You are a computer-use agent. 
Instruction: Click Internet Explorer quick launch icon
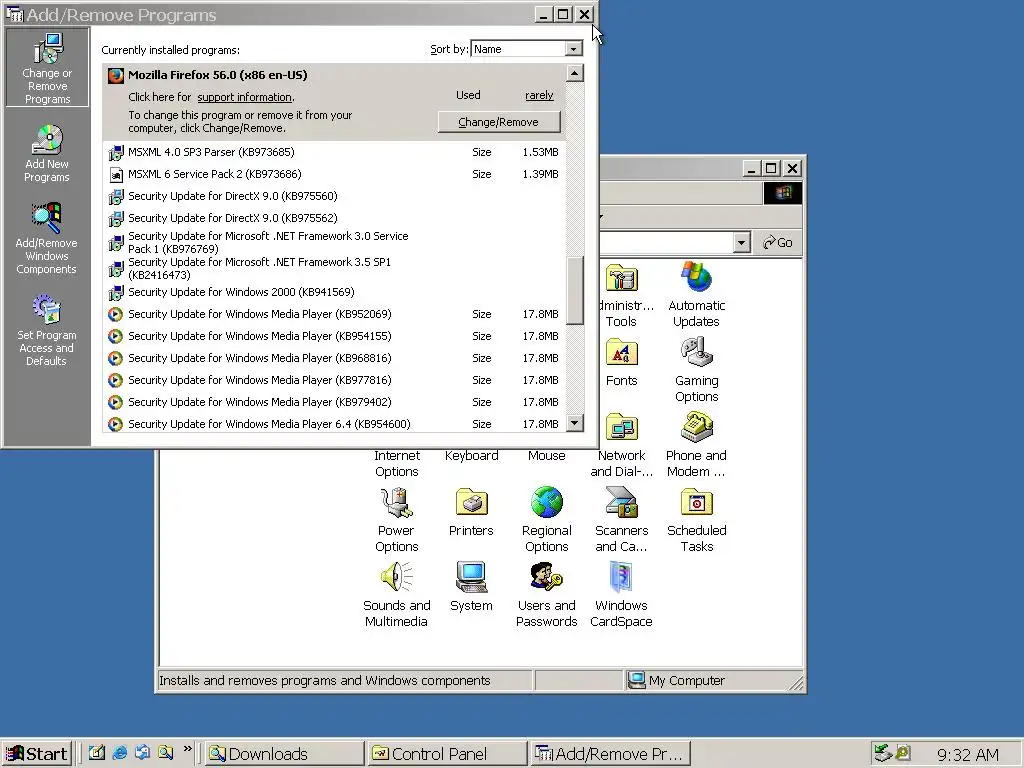pos(120,753)
